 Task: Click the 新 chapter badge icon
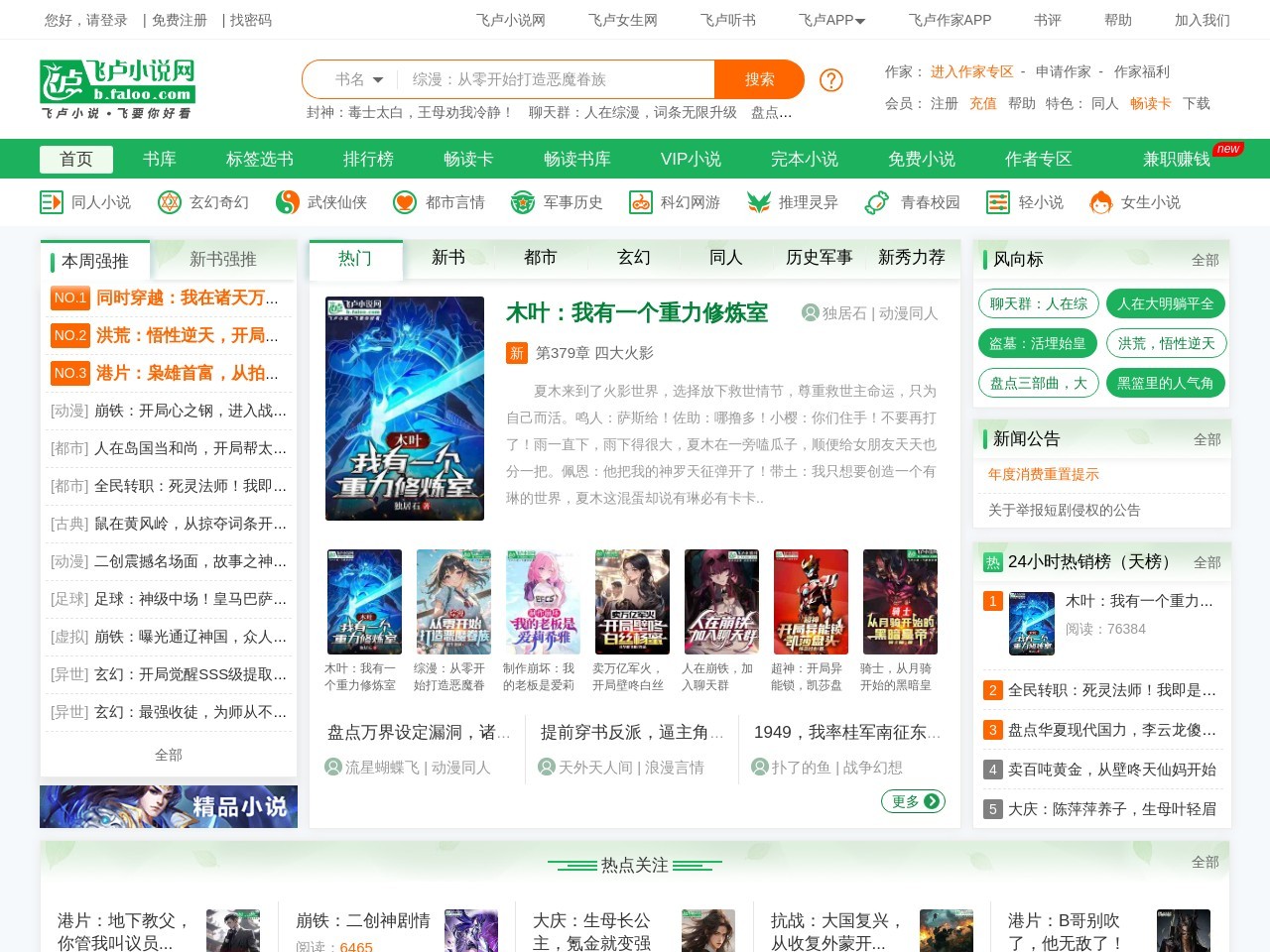click(x=517, y=353)
